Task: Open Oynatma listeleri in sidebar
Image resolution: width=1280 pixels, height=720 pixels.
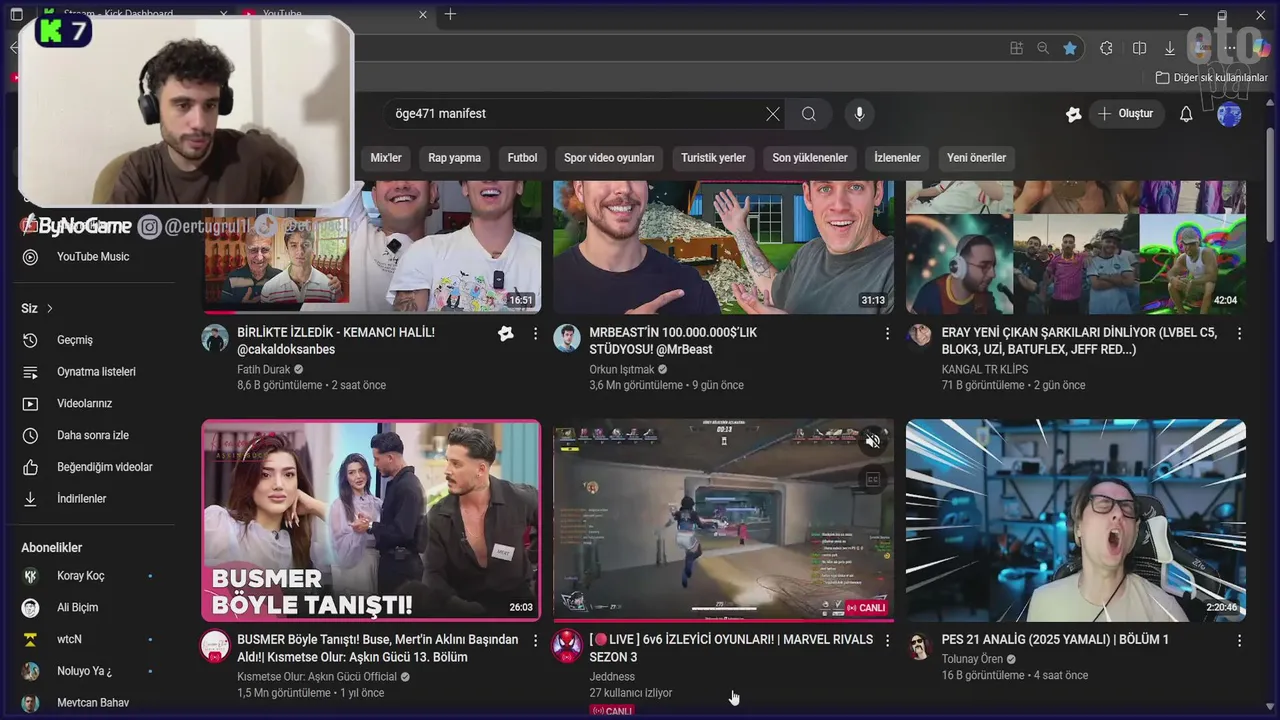Action: [97, 372]
